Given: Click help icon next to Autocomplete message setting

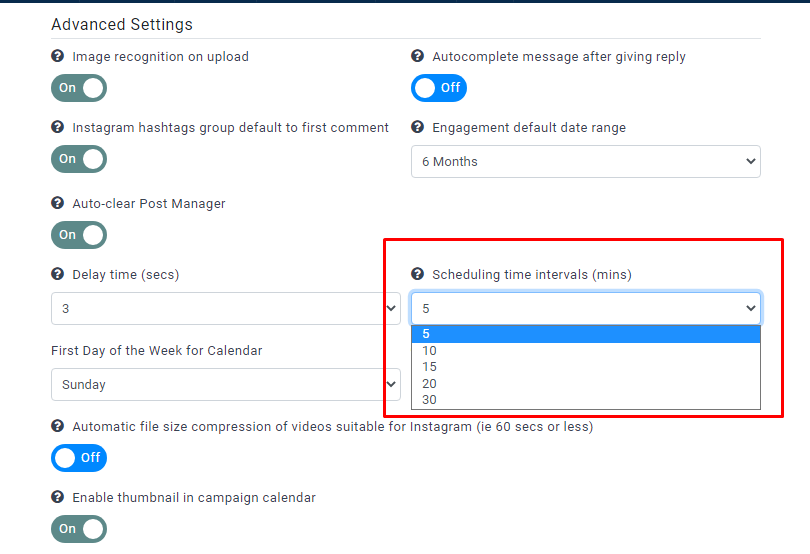Looking at the screenshot, I should (x=418, y=57).
